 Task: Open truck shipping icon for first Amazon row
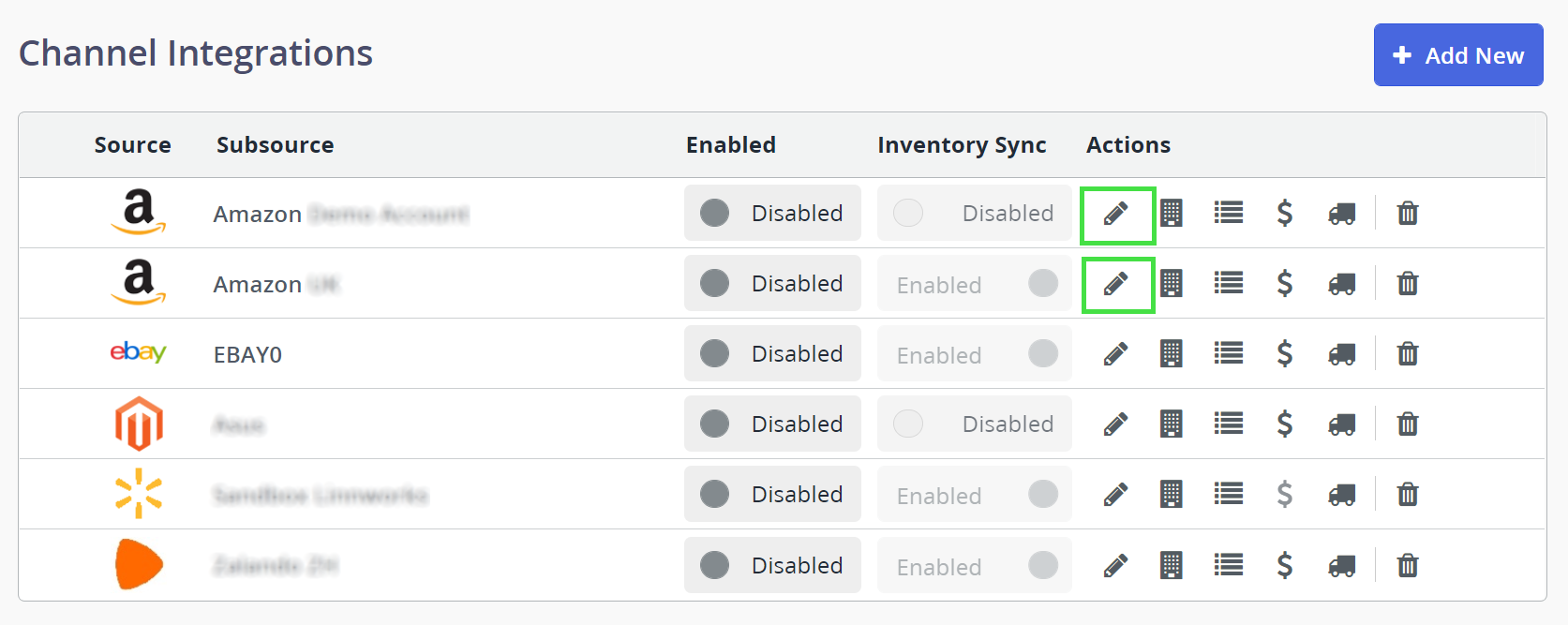pos(1341,214)
